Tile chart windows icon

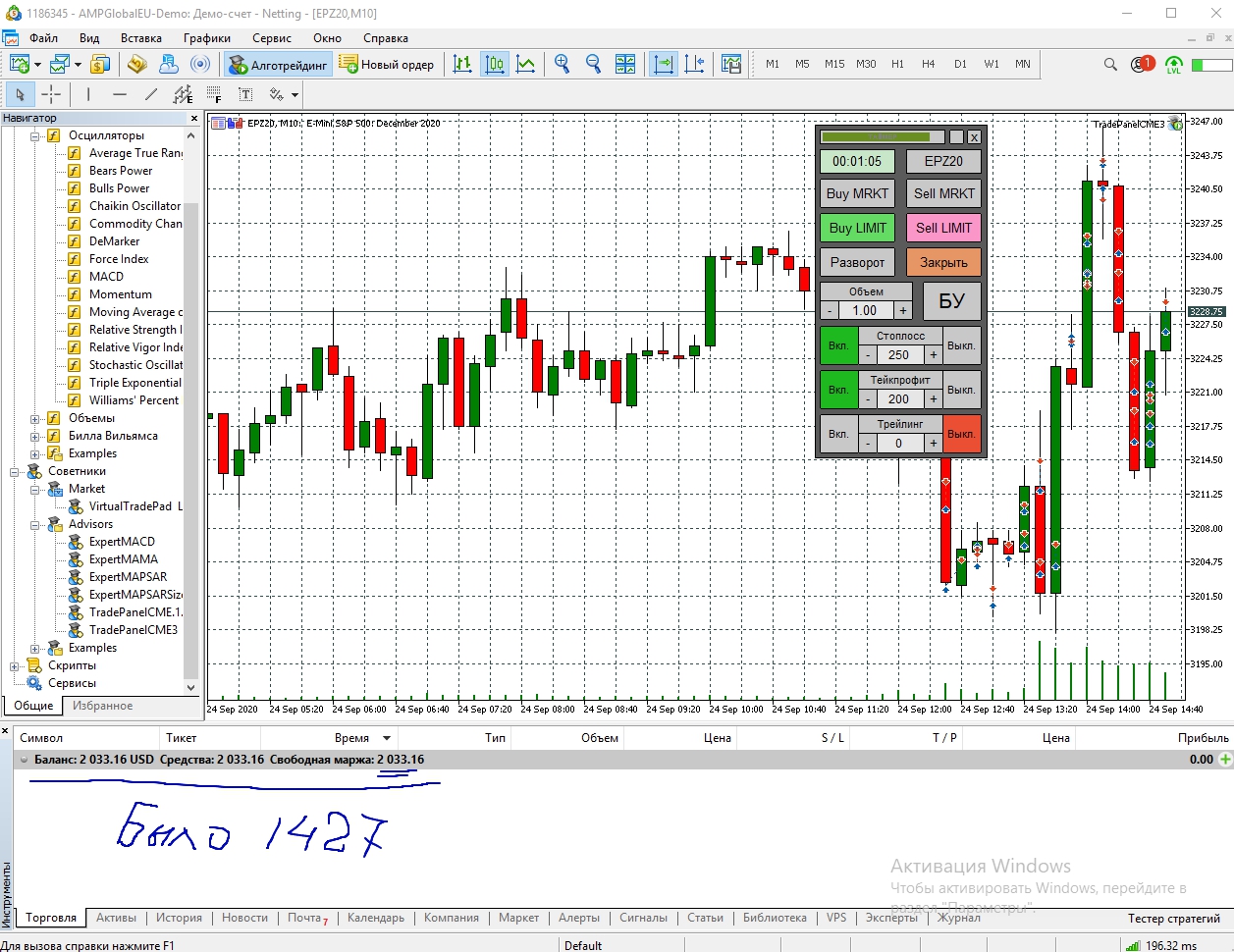tap(625, 64)
